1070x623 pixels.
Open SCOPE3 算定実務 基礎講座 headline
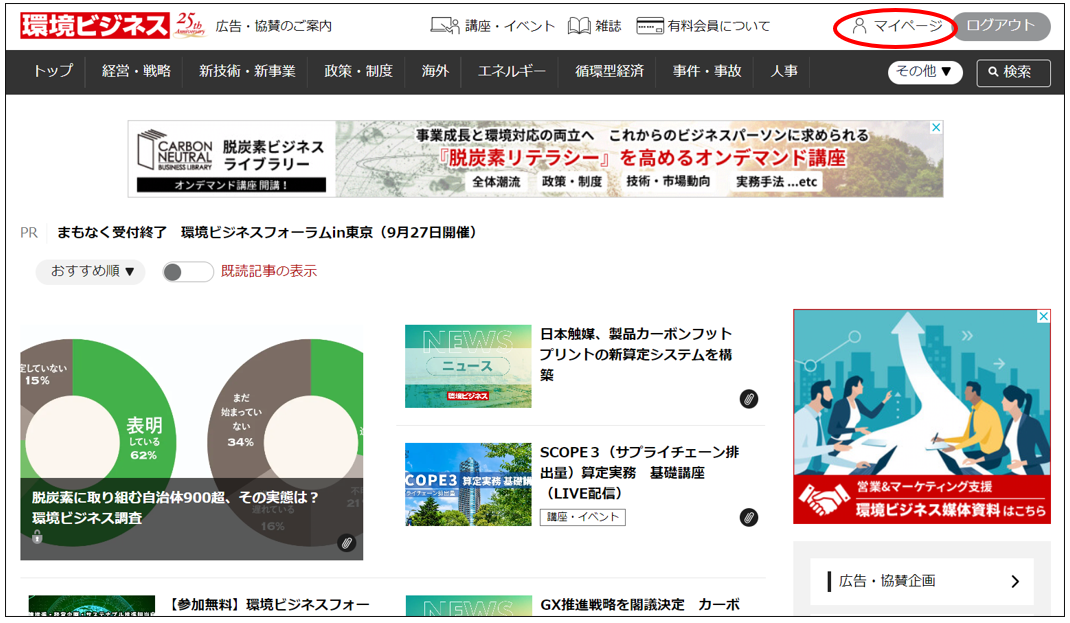pos(639,472)
